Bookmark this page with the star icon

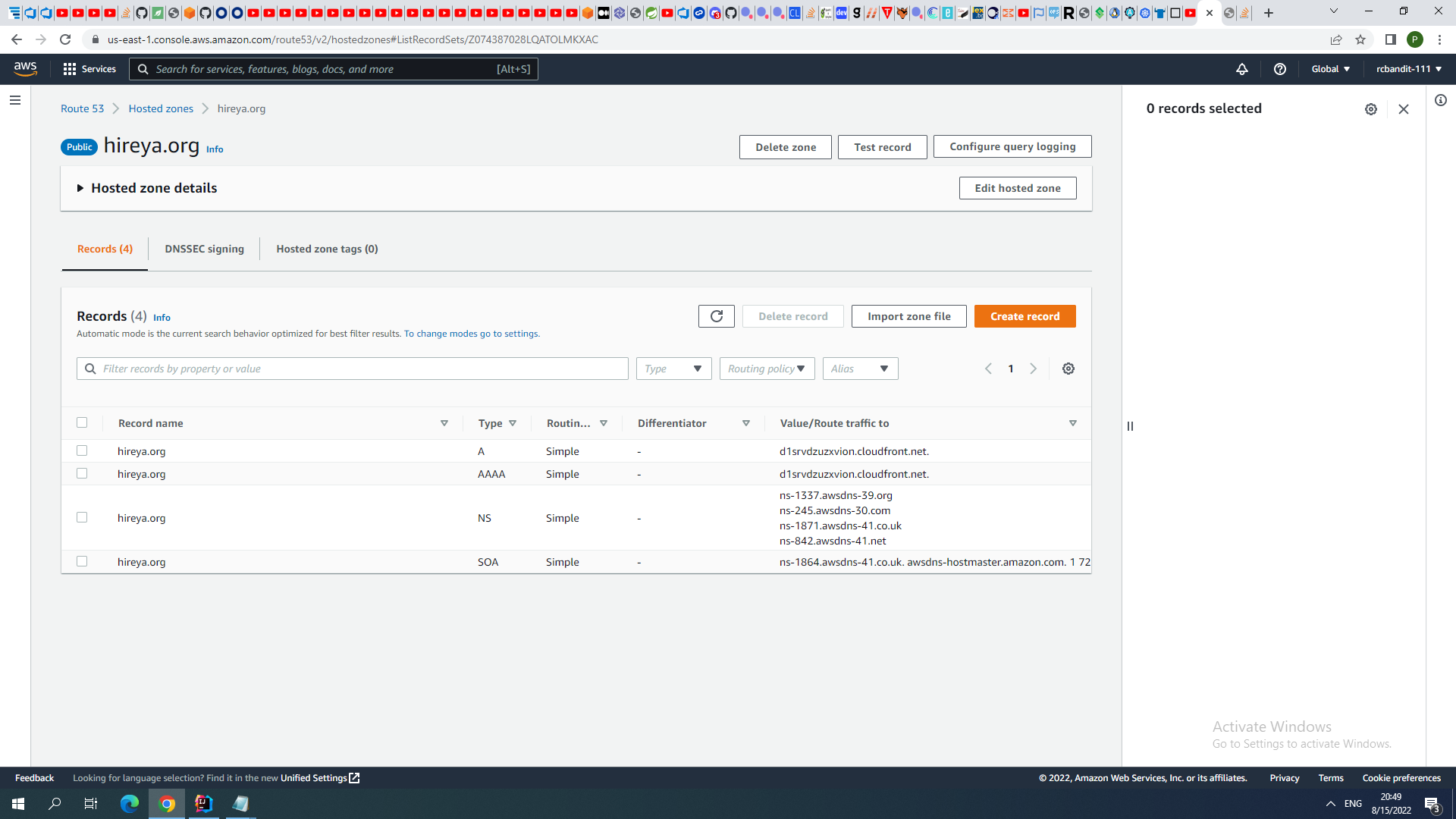coord(1360,39)
